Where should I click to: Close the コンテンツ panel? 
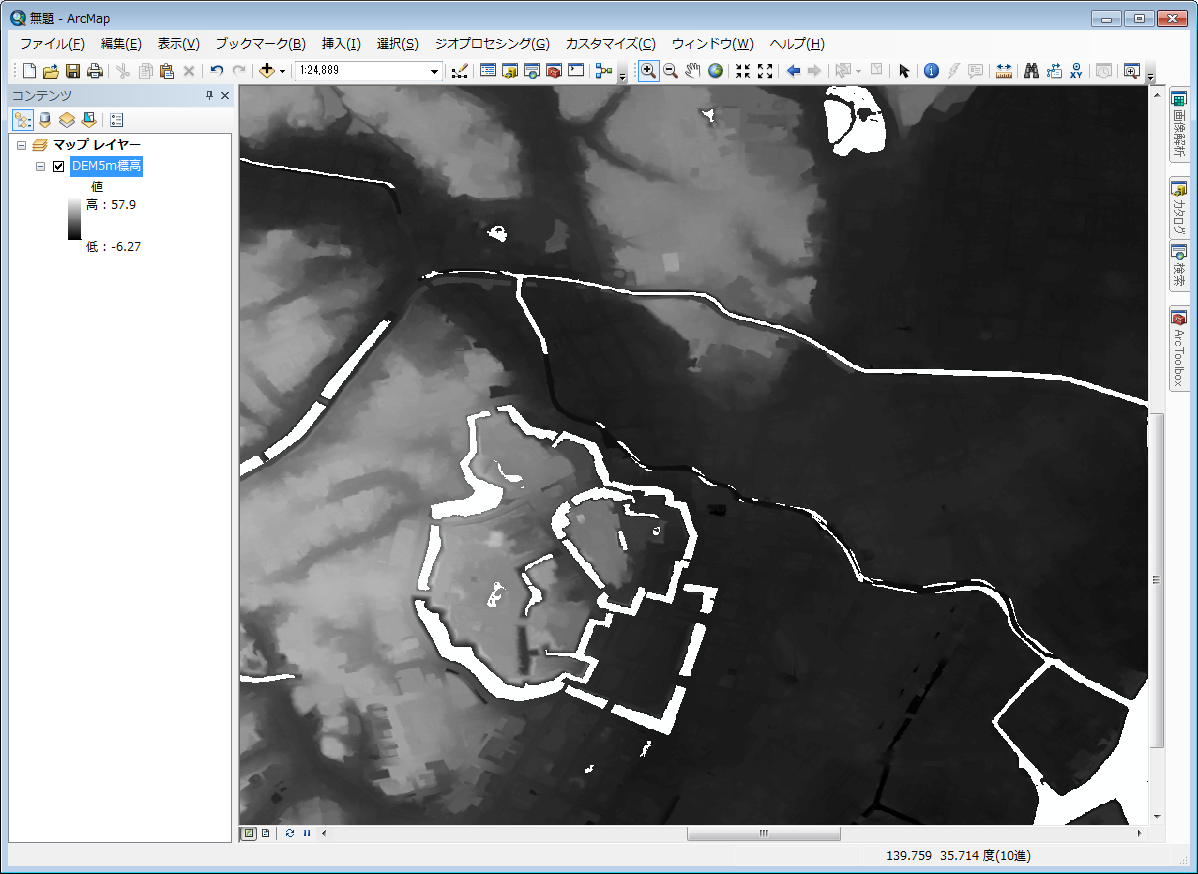pos(225,95)
